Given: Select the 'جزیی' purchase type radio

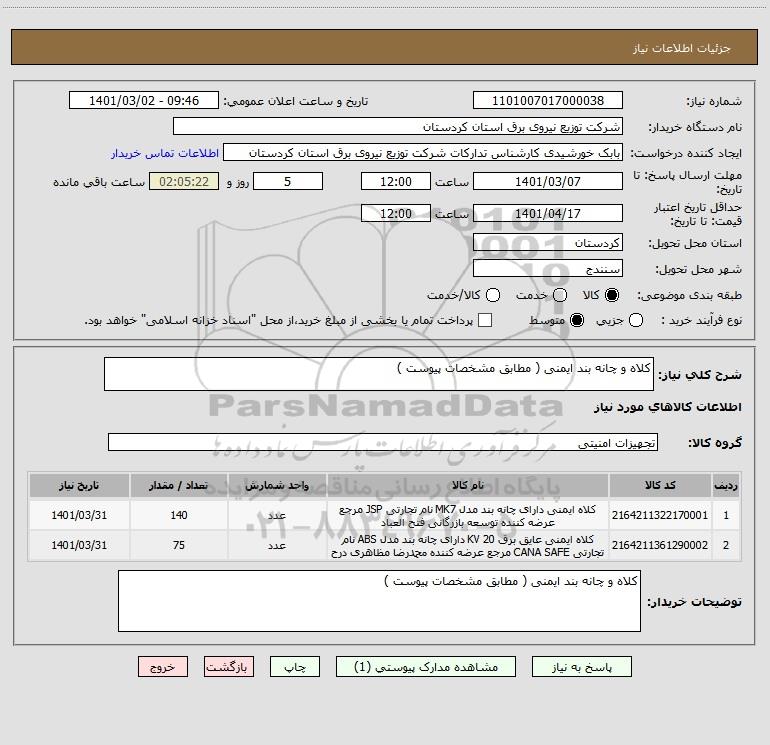Looking at the screenshot, I should (x=636, y=320).
